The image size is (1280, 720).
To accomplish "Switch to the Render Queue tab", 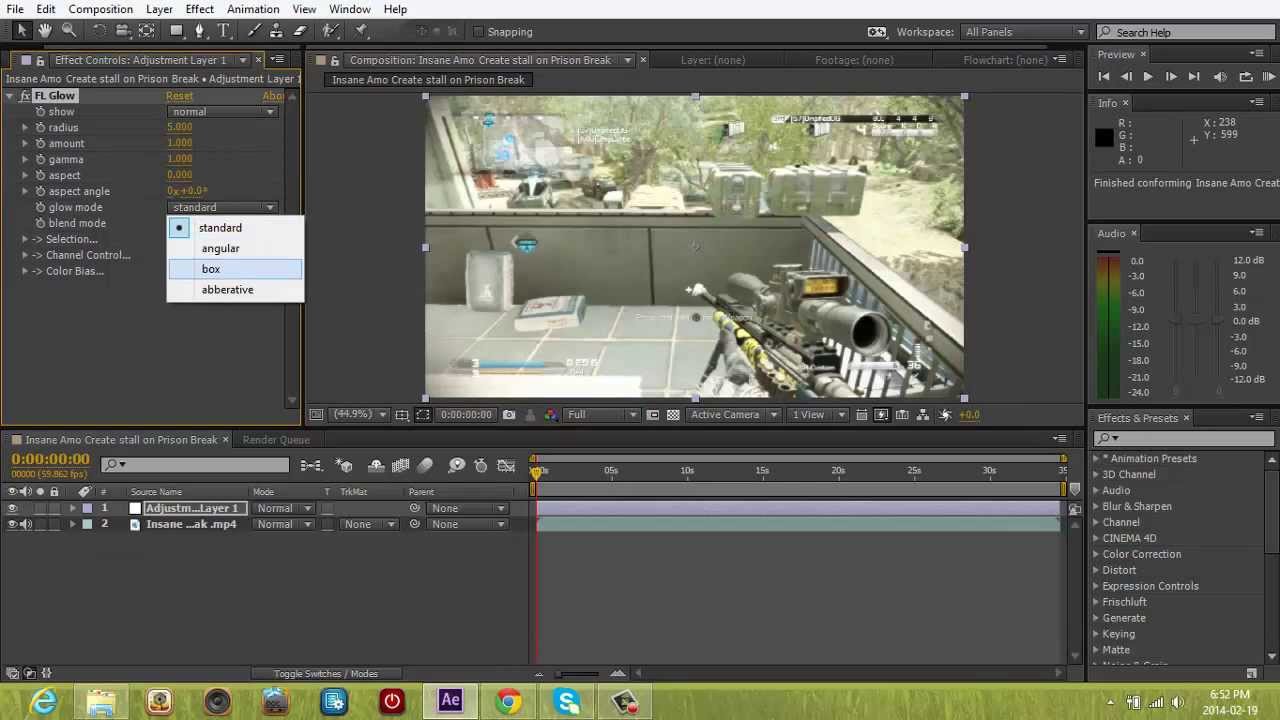I will (276, 440).
